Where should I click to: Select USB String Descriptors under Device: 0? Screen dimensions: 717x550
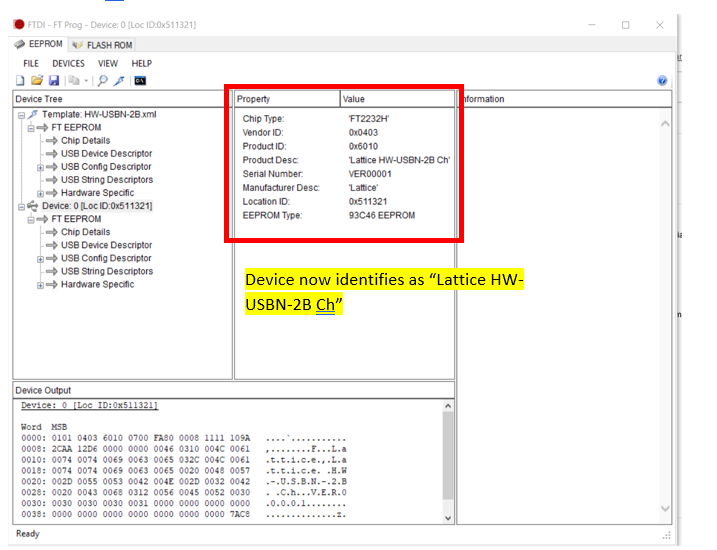click(x=107, y=271)
